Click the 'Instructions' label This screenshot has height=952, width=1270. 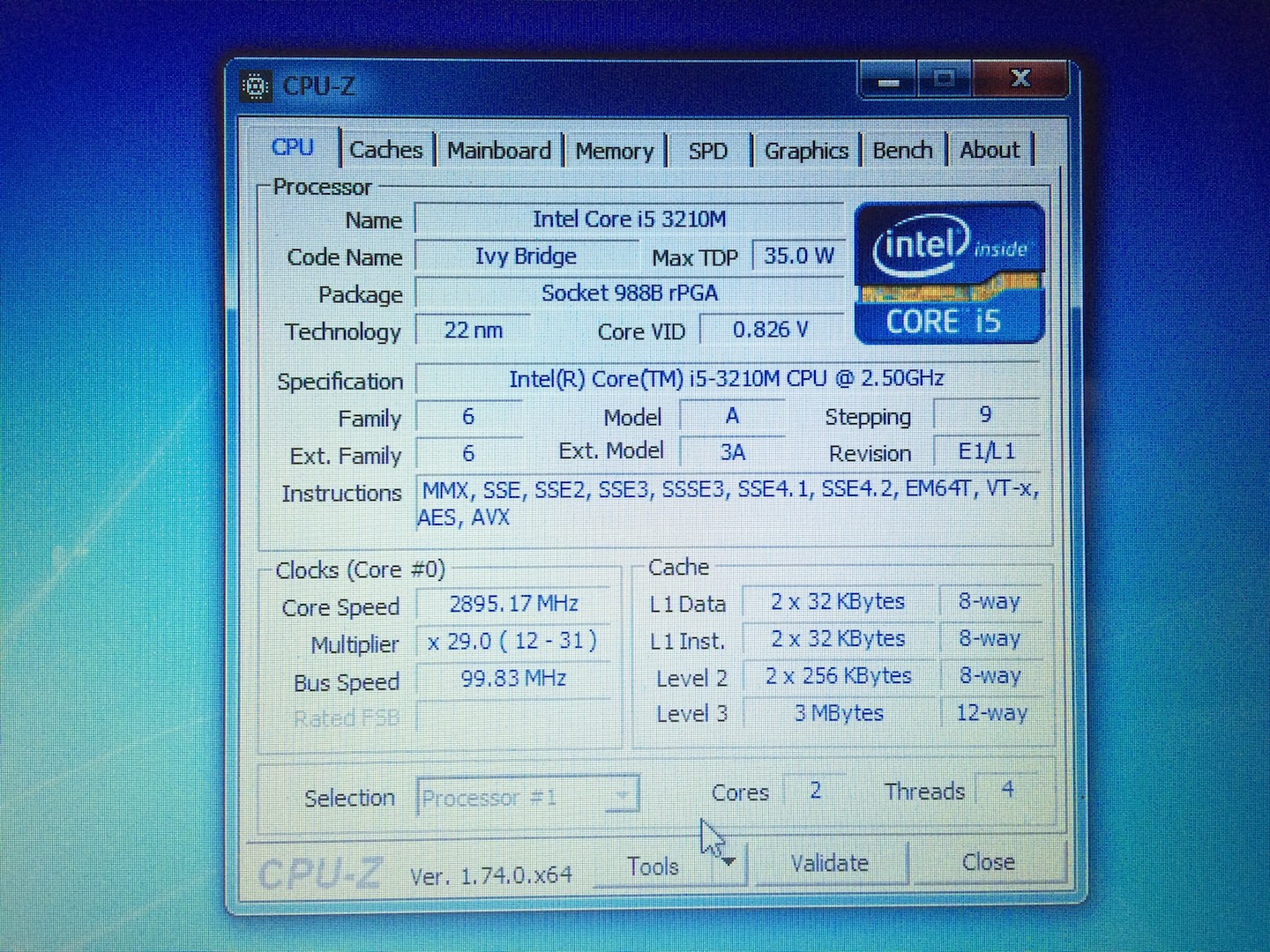coord(341,494)
